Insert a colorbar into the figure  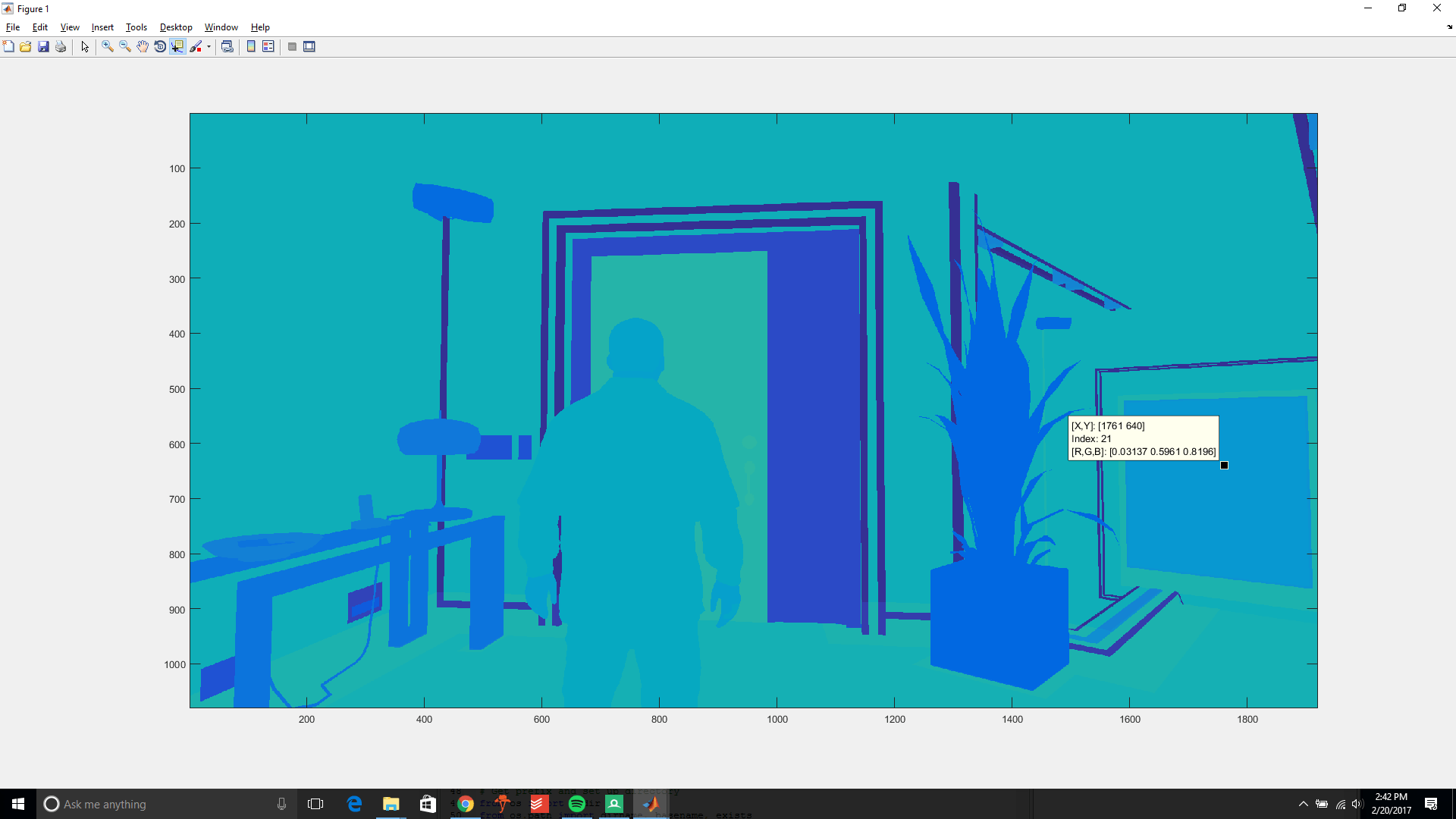tap(251, 46)
